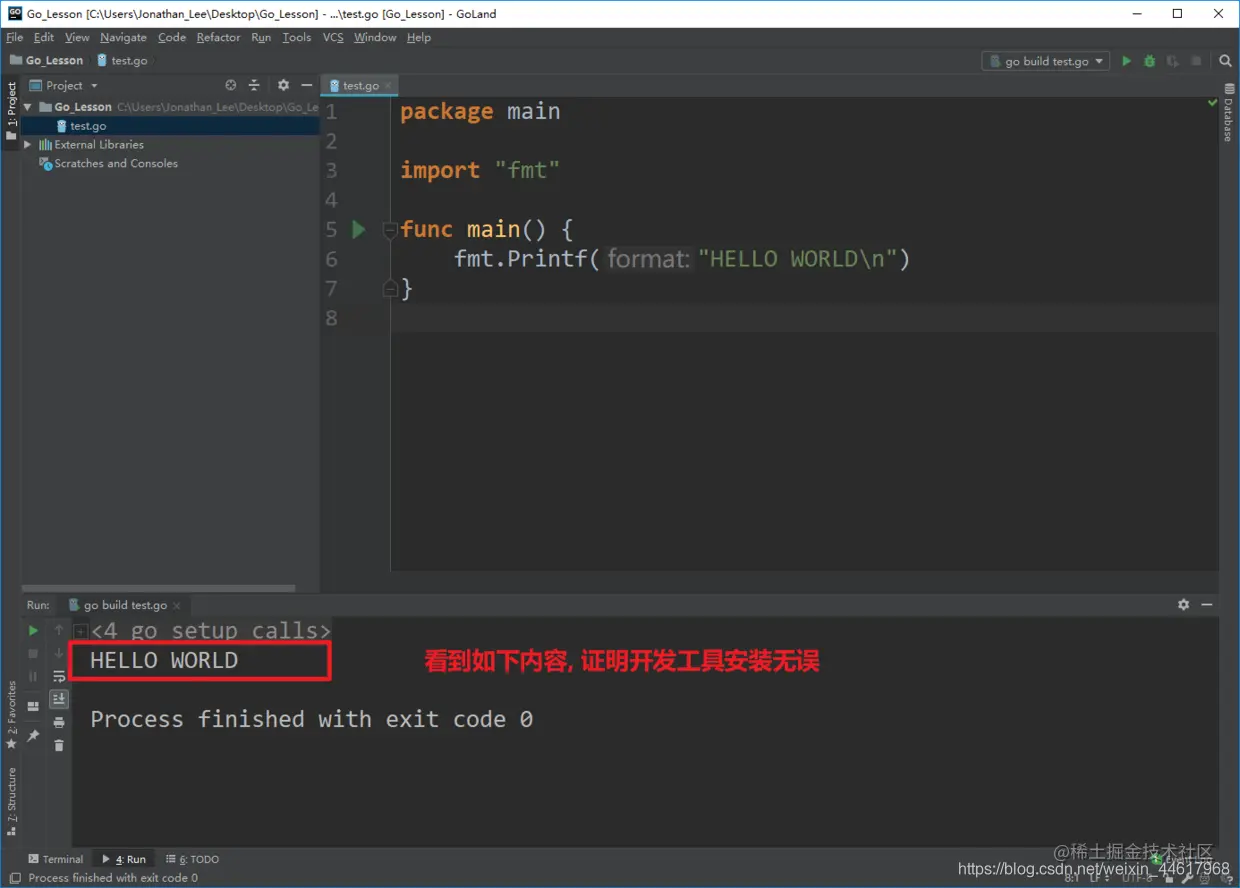This screenshot has width=1240, height=888.
Task: Expand folded 4 go setup calls output
Action: [x=81, y=632]
